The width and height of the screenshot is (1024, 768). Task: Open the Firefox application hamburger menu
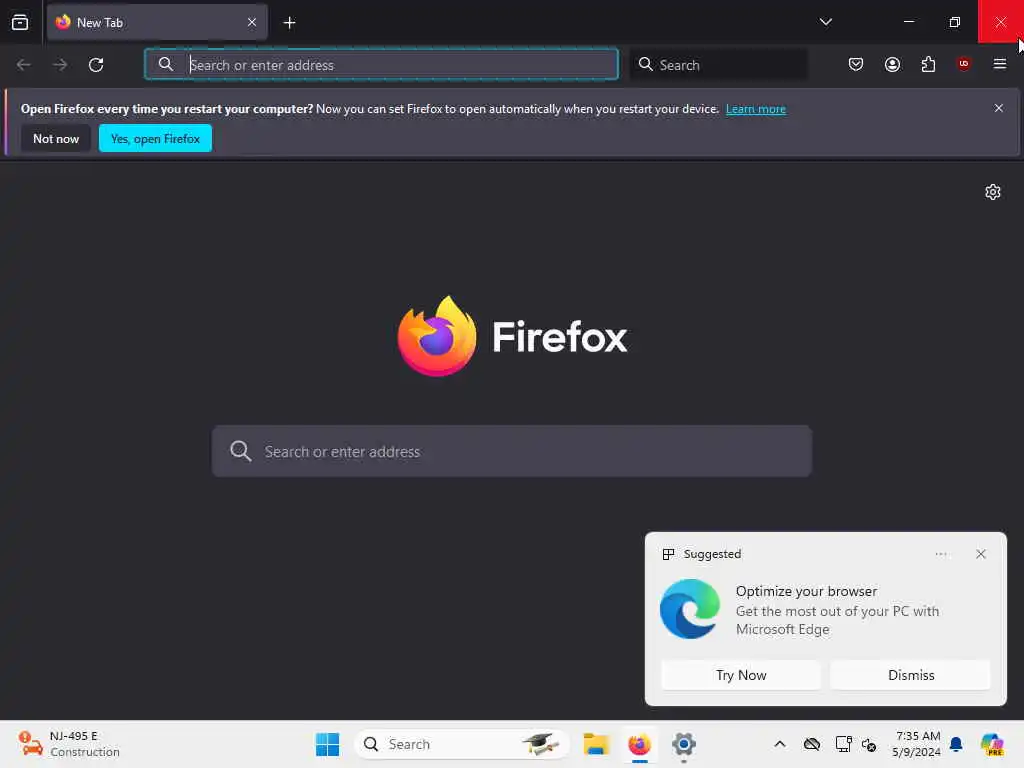(x=999, y=64)
